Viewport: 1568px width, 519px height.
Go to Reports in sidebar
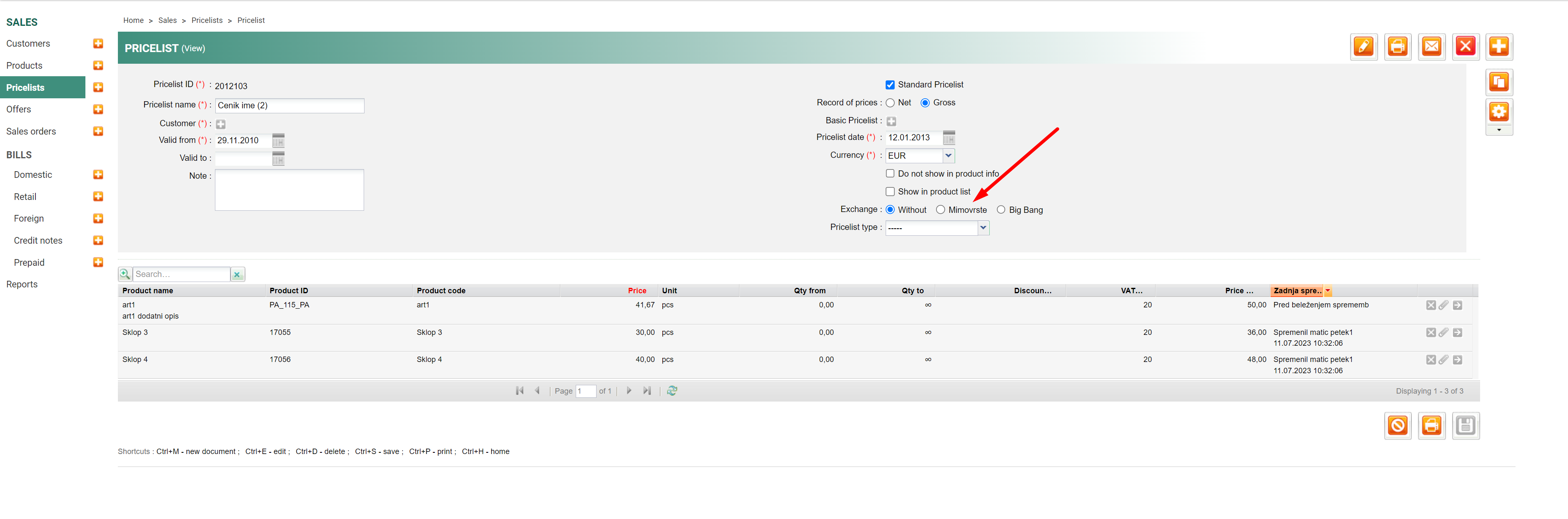(22, 284)
